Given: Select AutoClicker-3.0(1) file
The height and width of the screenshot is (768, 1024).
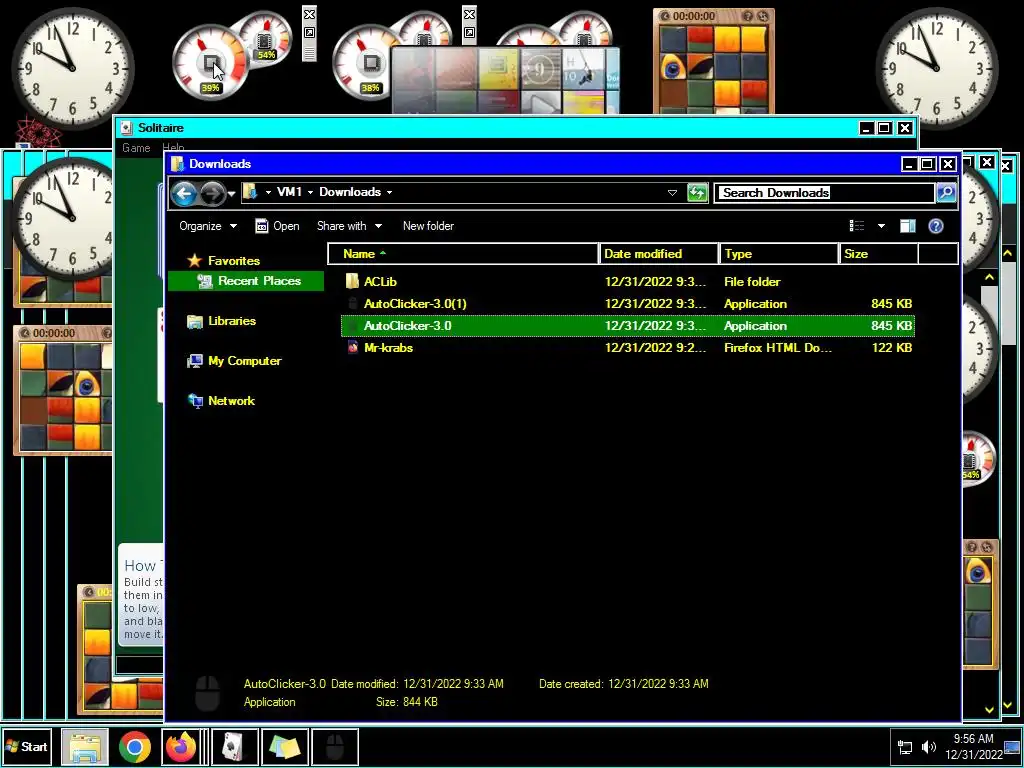Looking at the screenshot, I should click(x=628, y=304).
